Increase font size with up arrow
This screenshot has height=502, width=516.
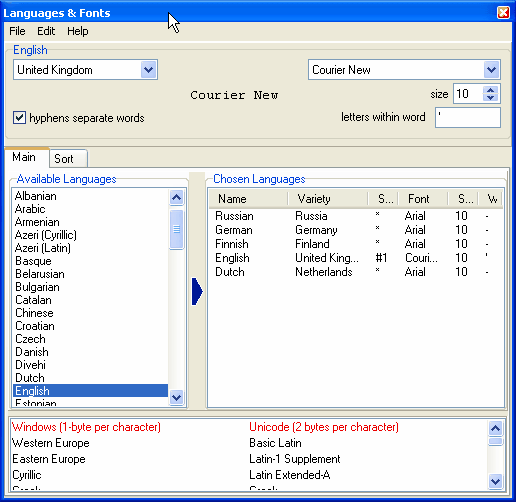(490, 90)
